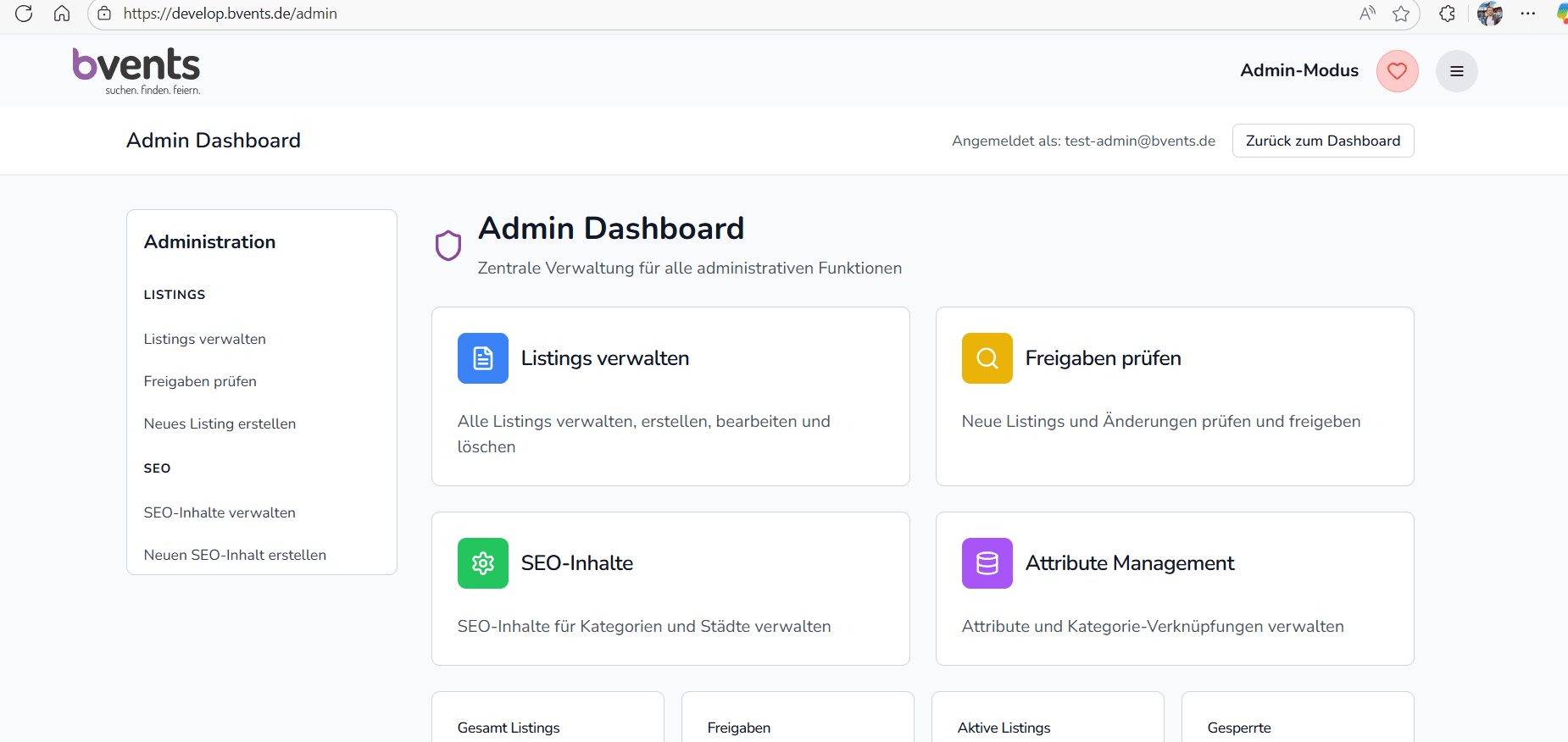Click Zurück zum Dashboard button
The height and width of the screenshot is (742, 1568).
tap(1322, 141)
